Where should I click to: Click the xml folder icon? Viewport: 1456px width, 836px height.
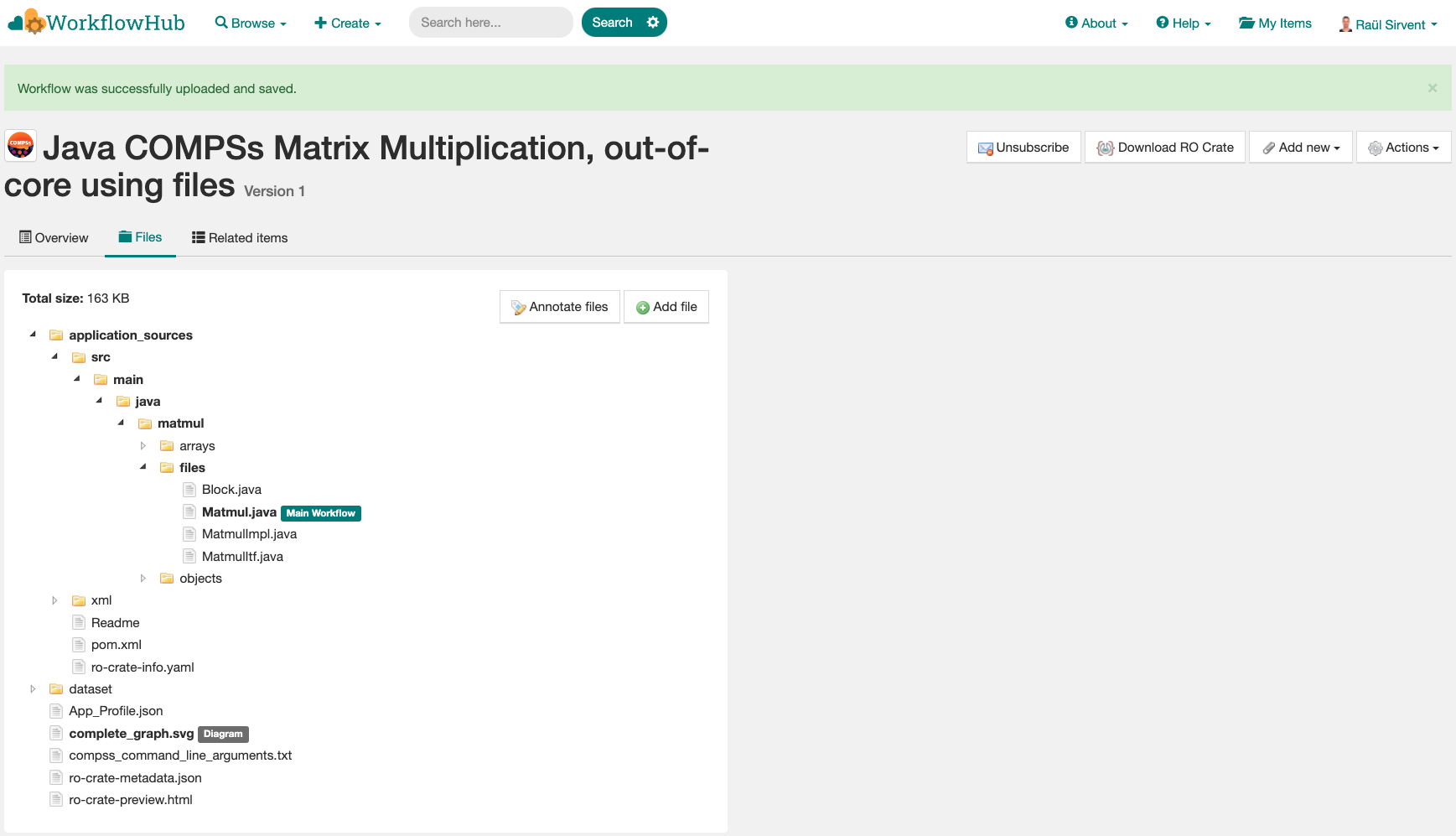(x=79, y=600)
